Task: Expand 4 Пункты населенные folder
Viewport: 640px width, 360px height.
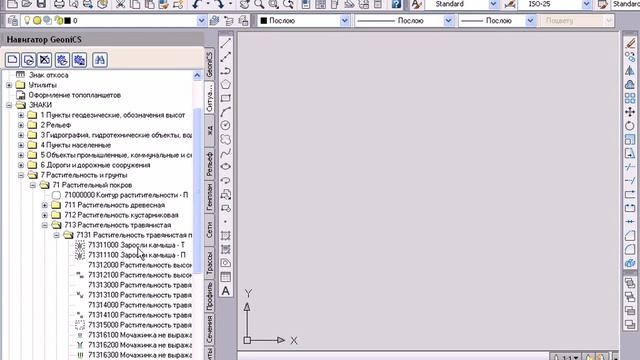Action: click(21, 145)
